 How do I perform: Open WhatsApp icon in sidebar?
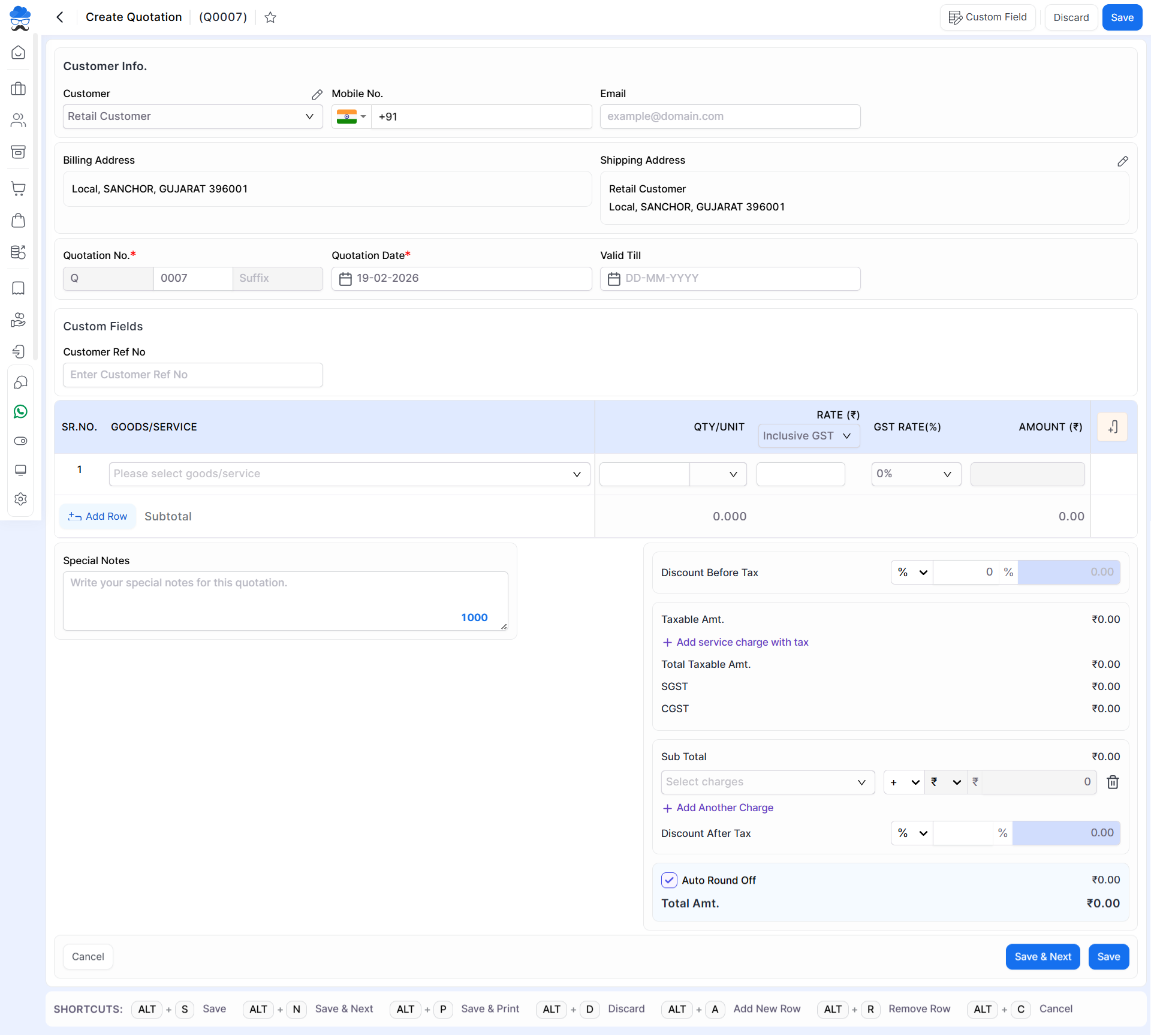(x=20, y=411)
